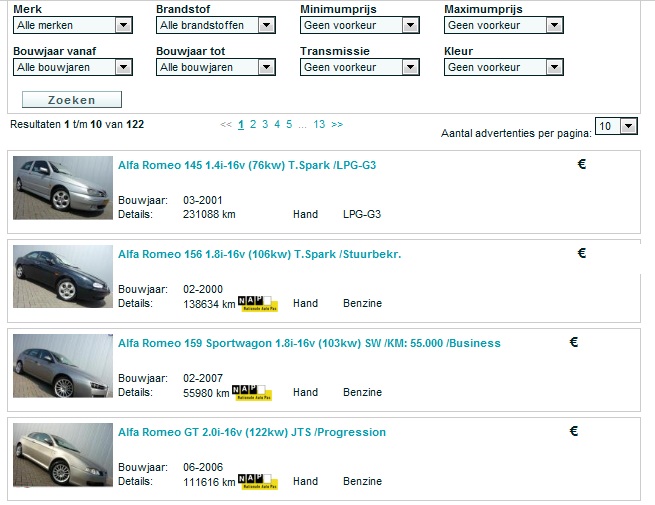Go to results page 2
The height and width of the screenshot is (505, 655).
point(253,124)
